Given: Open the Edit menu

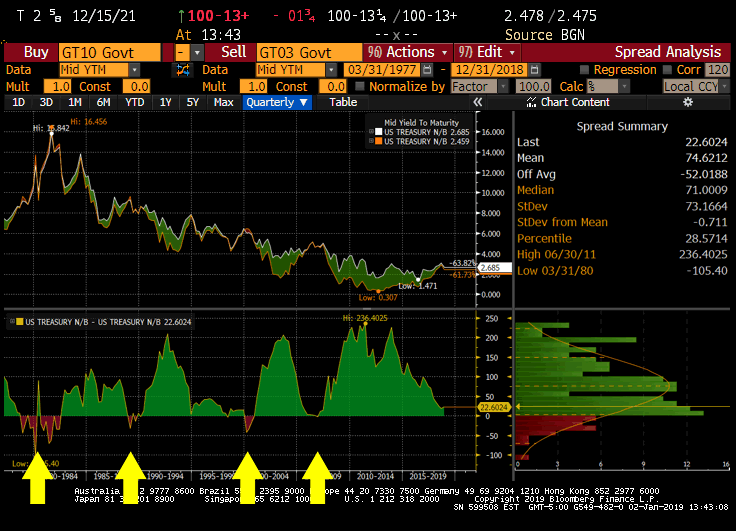Looking at the screenshot, I should point(487,52).
